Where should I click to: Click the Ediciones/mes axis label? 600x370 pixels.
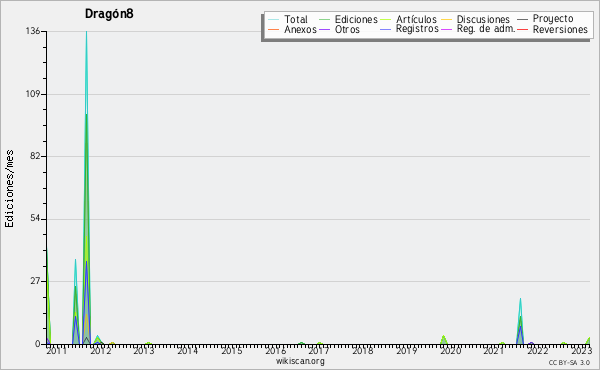[x=9, y=188]
